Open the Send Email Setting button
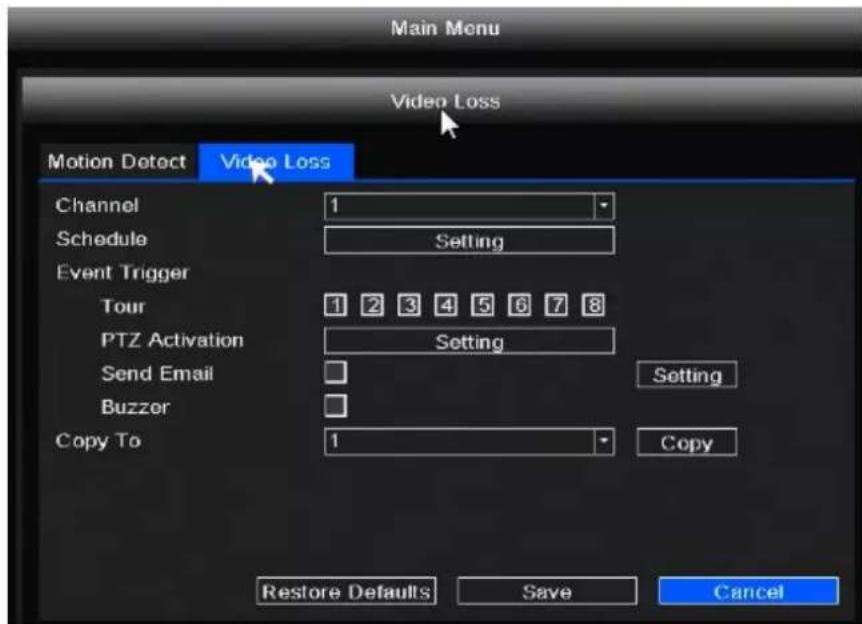The height and width of the screenshot is (624, 862). [687, 375]
